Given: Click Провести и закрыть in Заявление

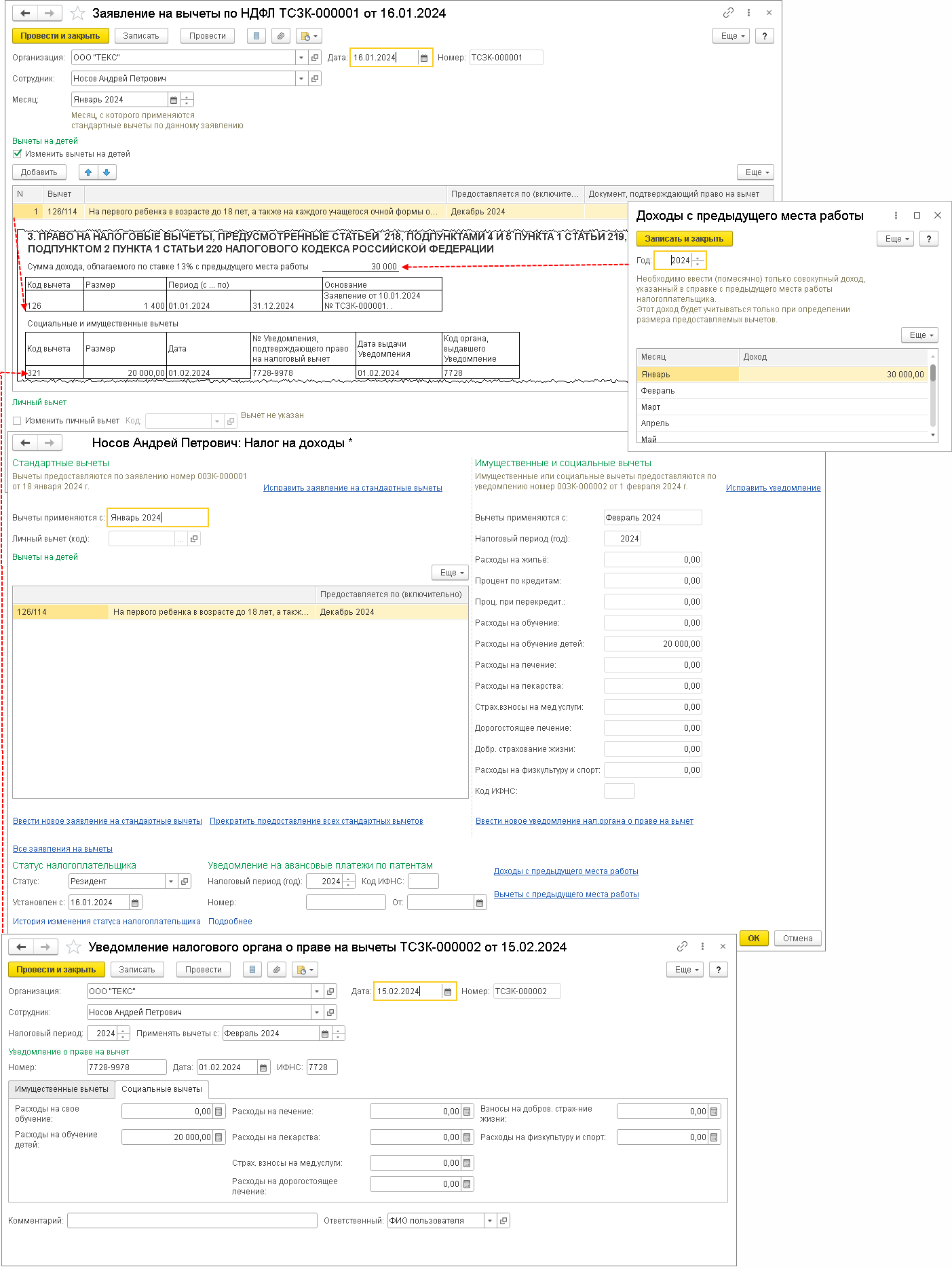Looking at the screenshot, I should coord(60,36).
